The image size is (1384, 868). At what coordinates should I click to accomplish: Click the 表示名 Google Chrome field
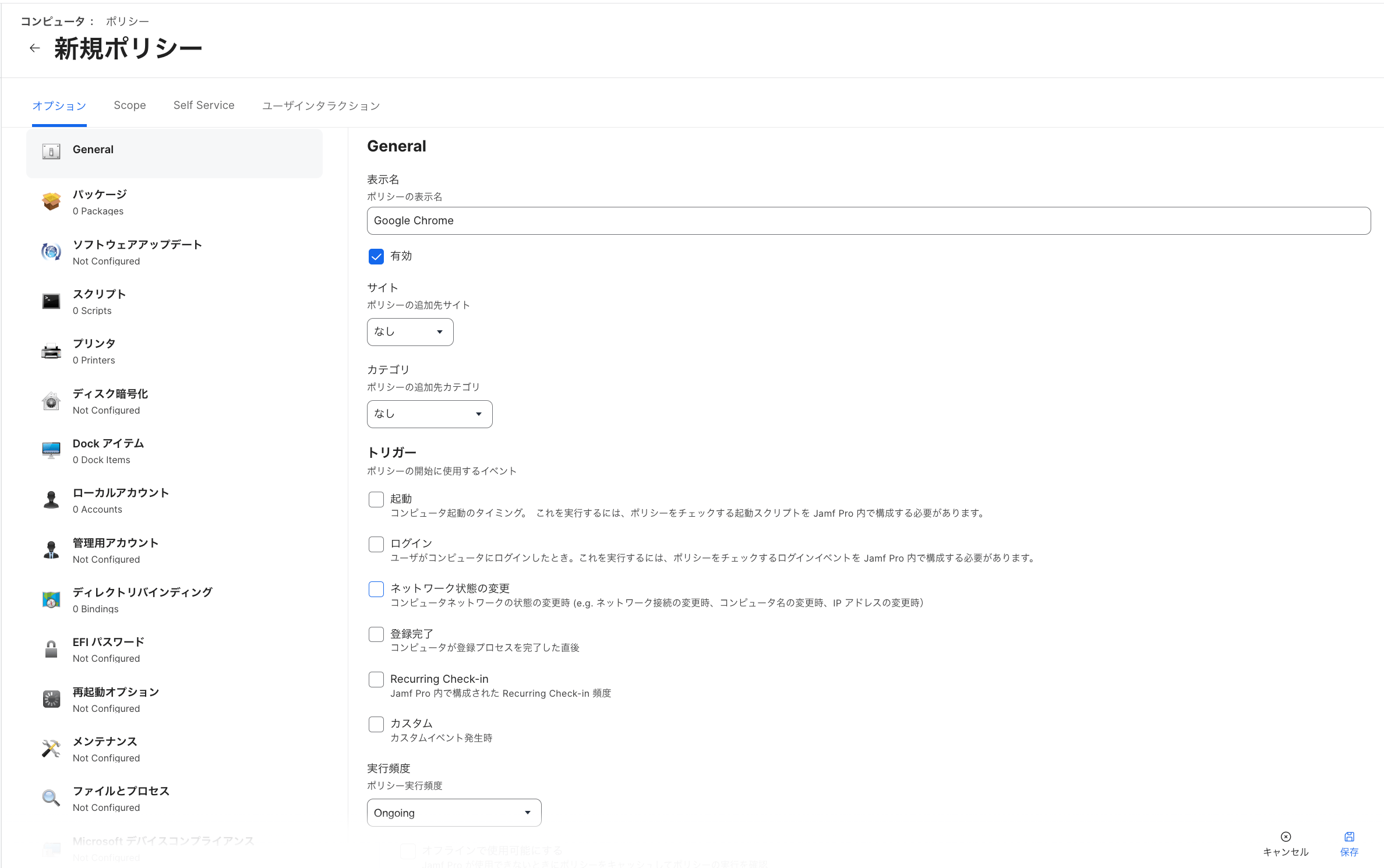[x=869, y=221]
